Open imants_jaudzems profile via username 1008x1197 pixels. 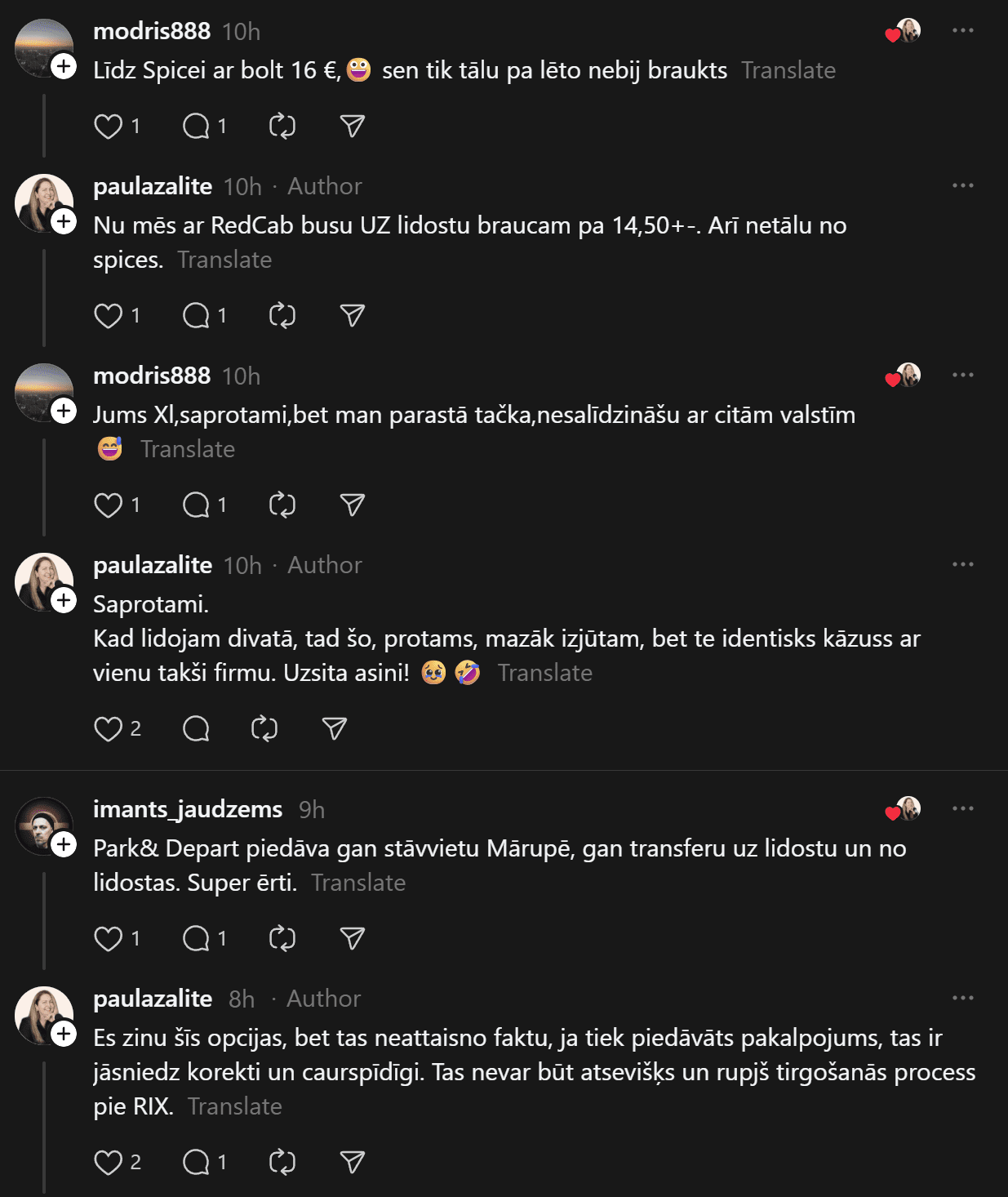(x=188, y=809)
